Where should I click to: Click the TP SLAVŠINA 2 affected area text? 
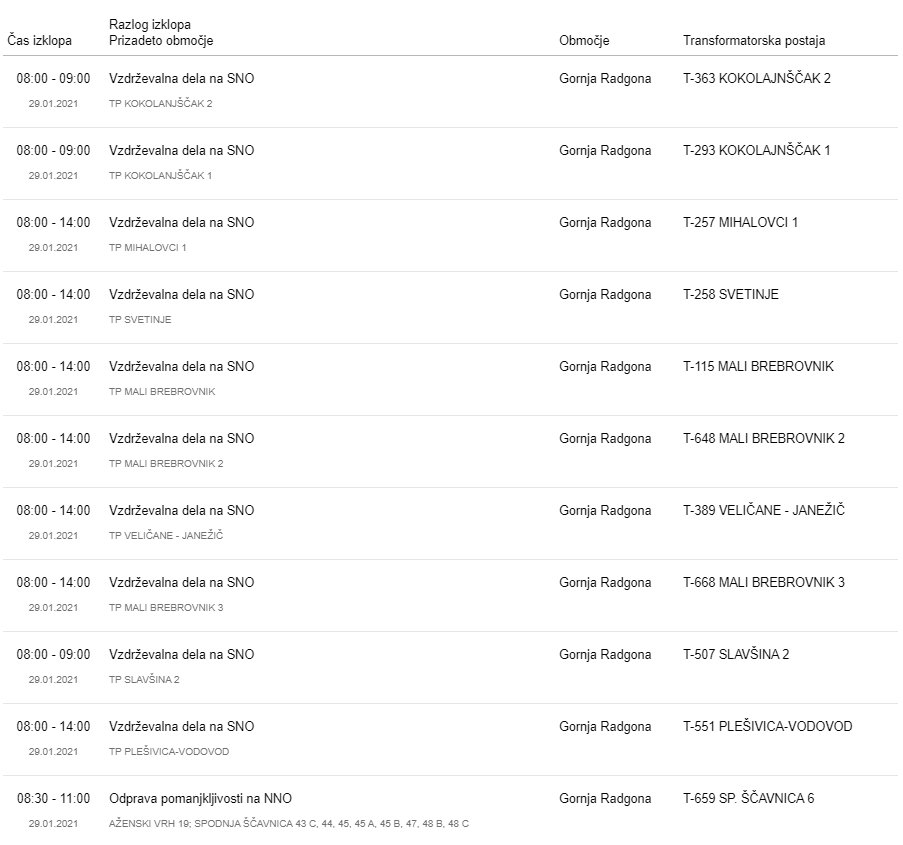(144, 680)
